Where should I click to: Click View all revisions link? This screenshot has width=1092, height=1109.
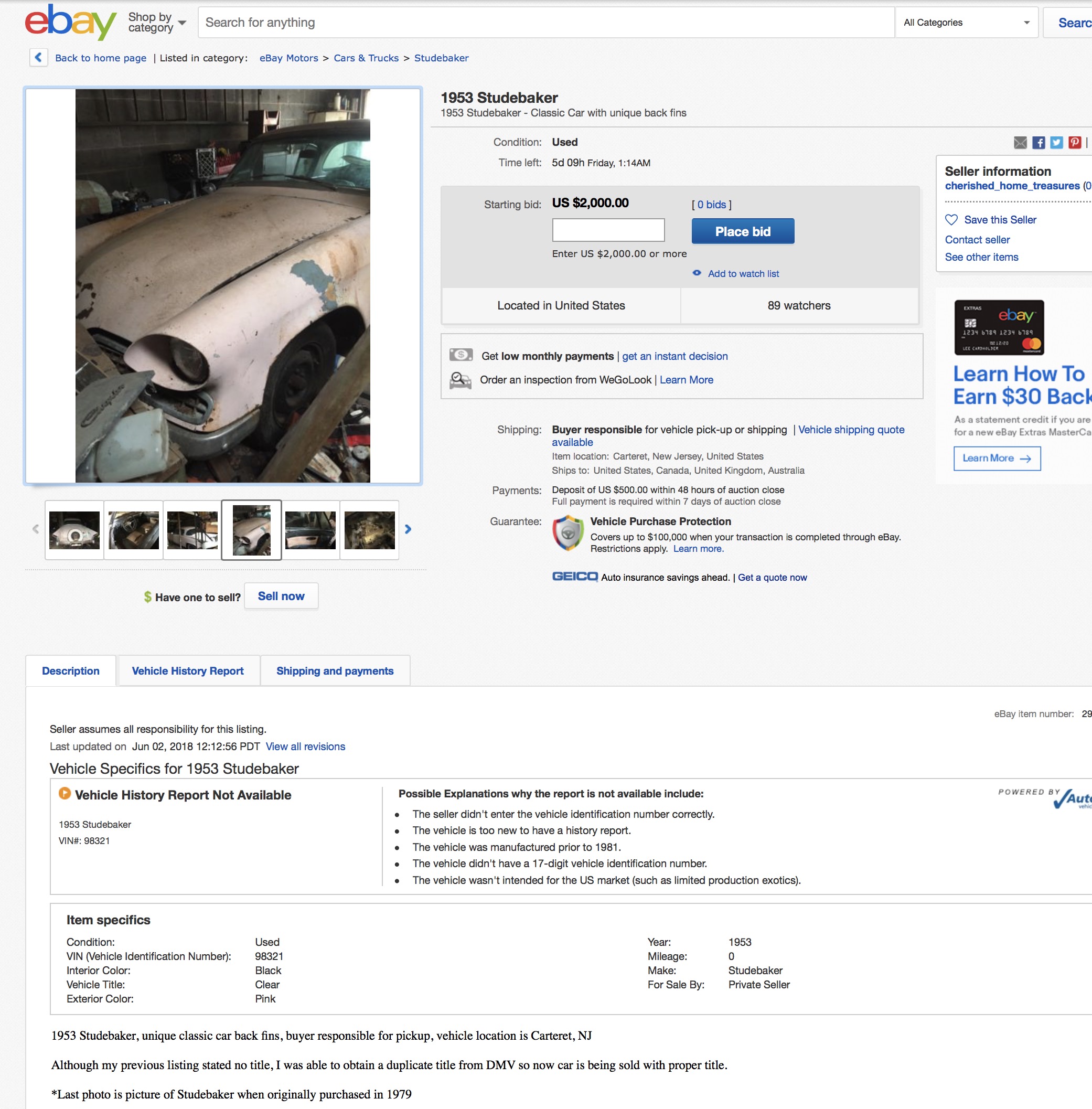[305, 747]
